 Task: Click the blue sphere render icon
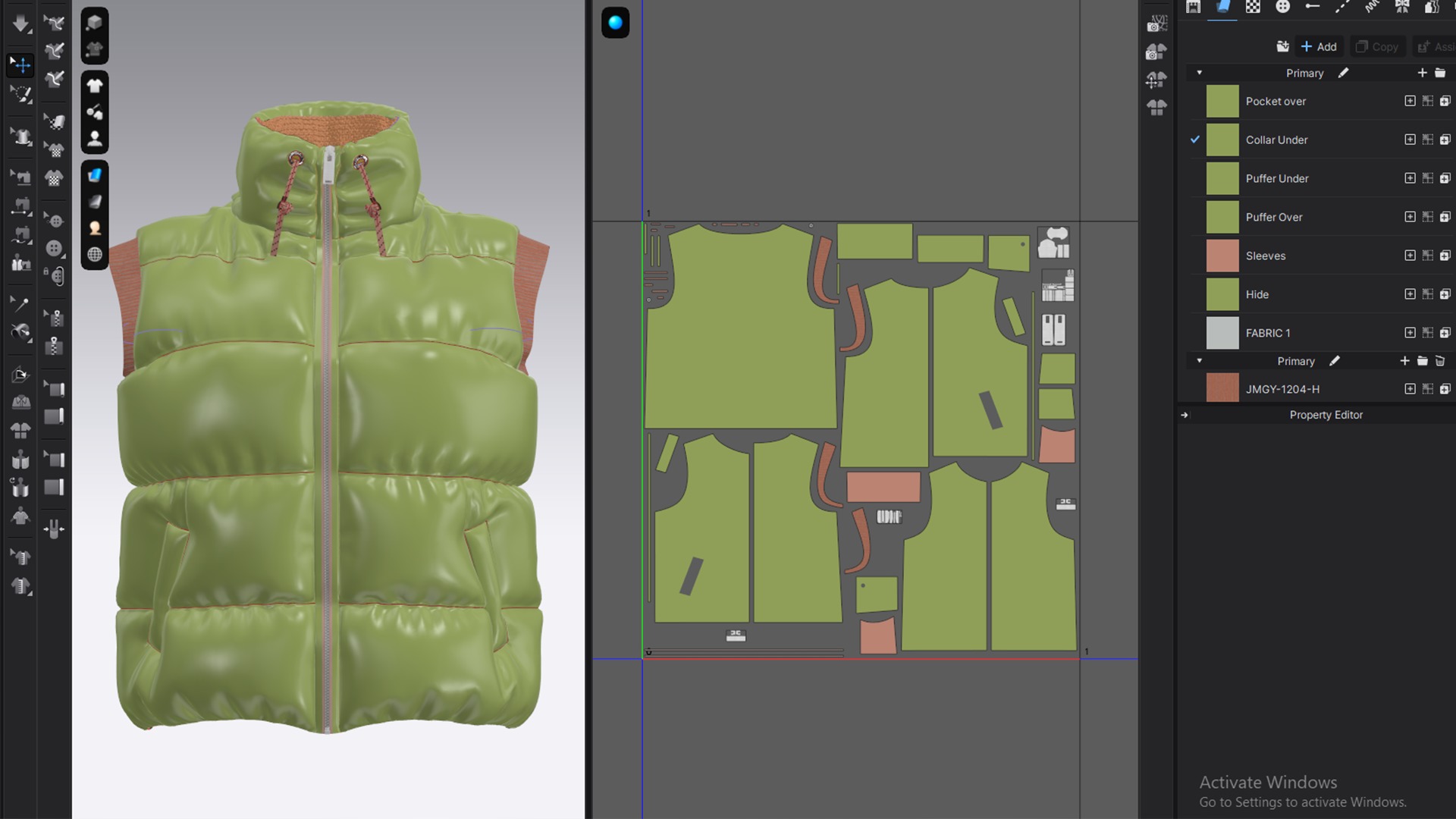[615, 23]
